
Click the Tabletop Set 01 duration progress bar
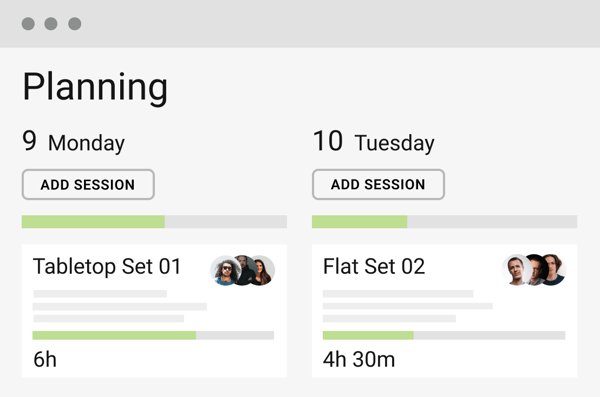pos(153,335)
